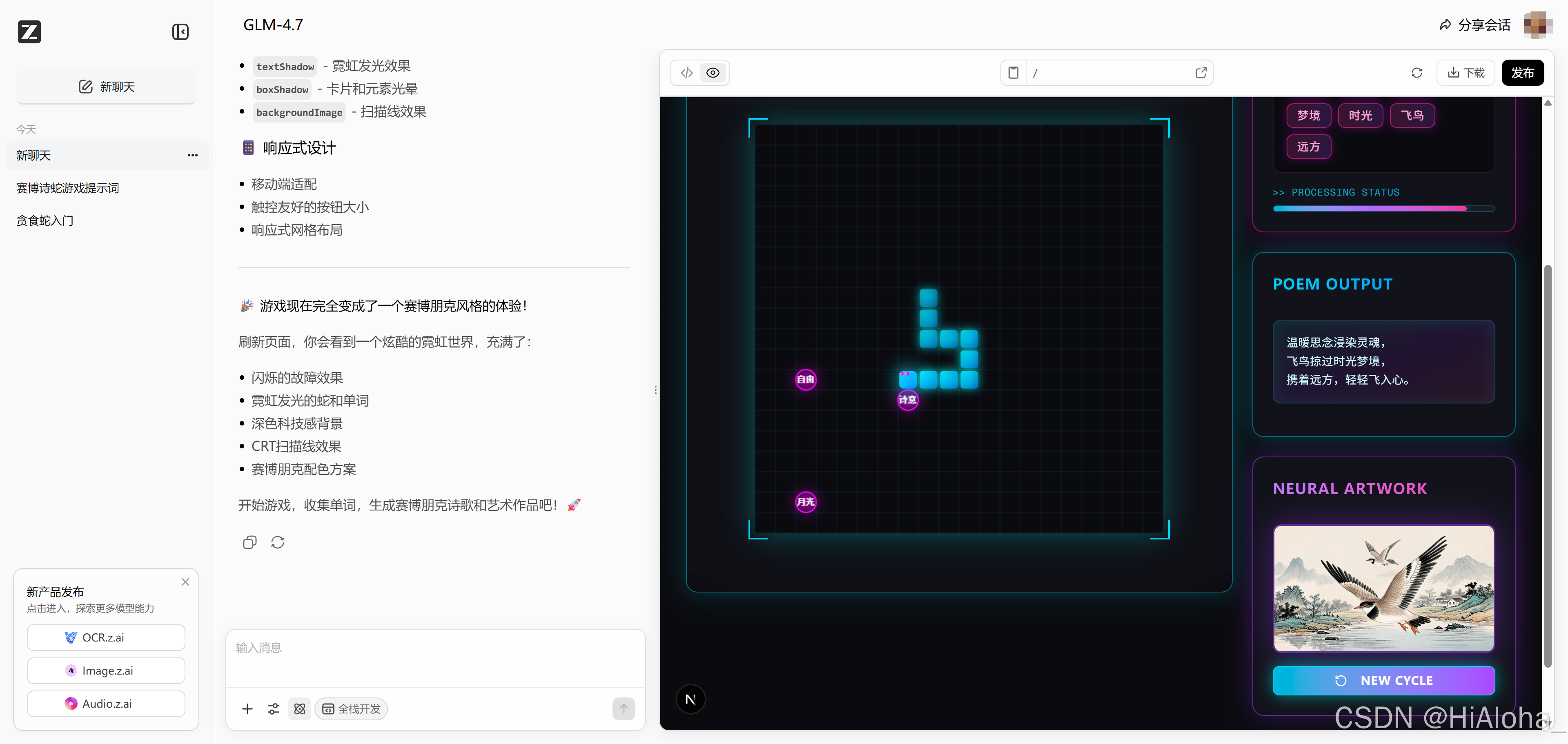
Task: Open 赛博诗蛇游戏提示词 chat
Action: (67, 188)
